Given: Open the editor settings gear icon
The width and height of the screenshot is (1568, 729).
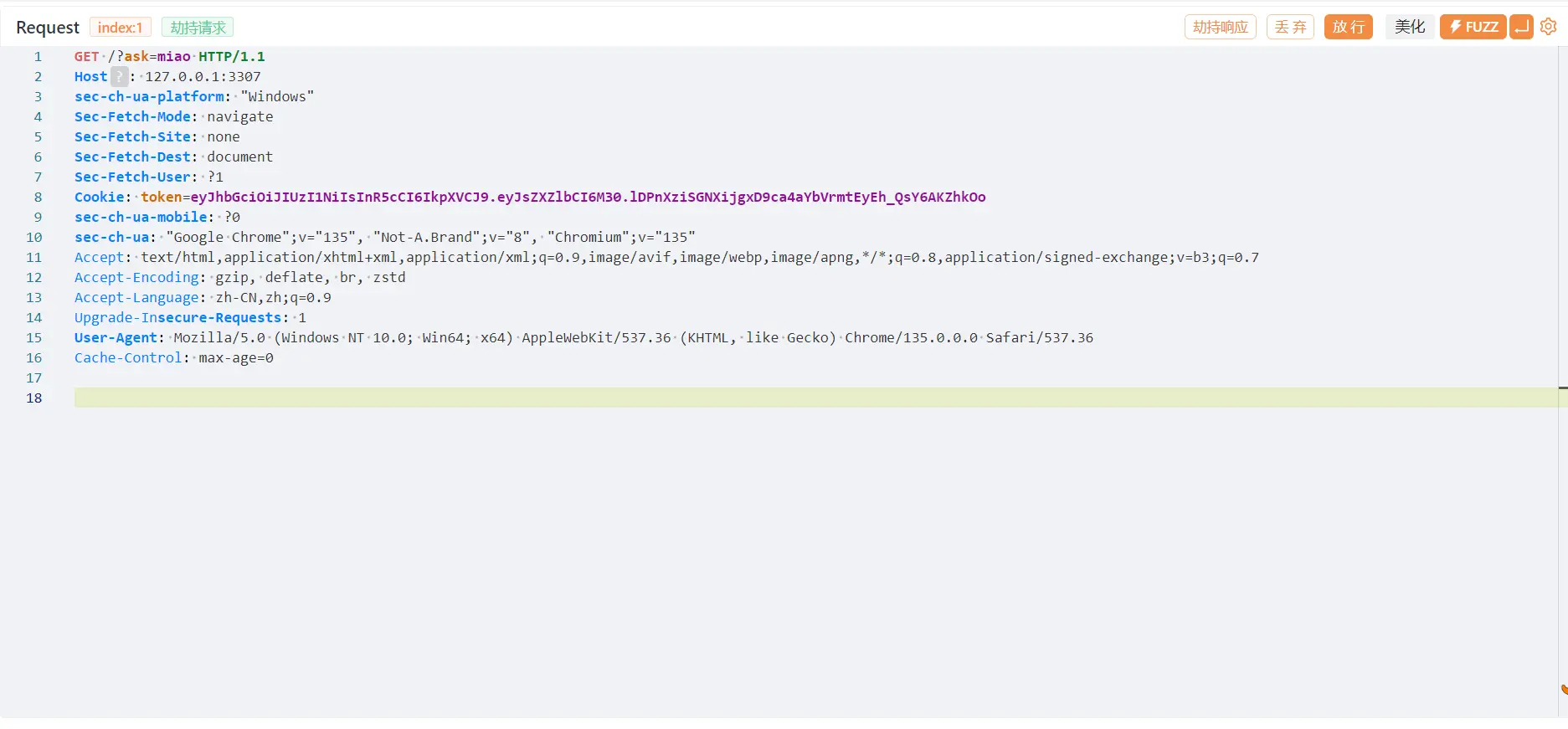Looking at the screenshot, I should (1548, 27).
